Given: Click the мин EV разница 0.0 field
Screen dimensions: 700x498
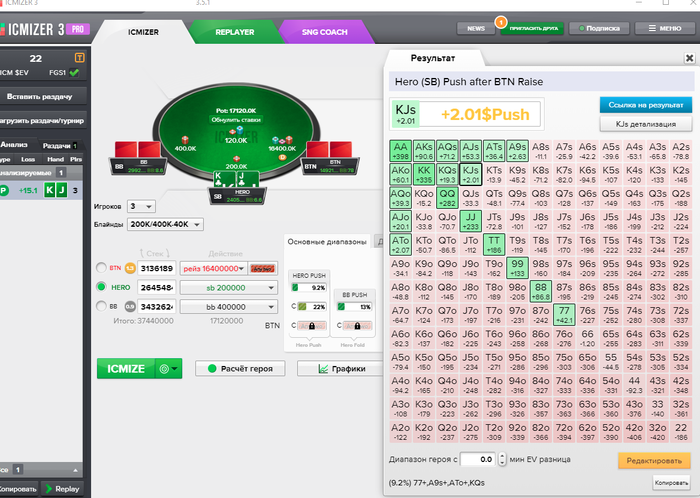Looking at the screenshot, I should (x=478, y=459).
